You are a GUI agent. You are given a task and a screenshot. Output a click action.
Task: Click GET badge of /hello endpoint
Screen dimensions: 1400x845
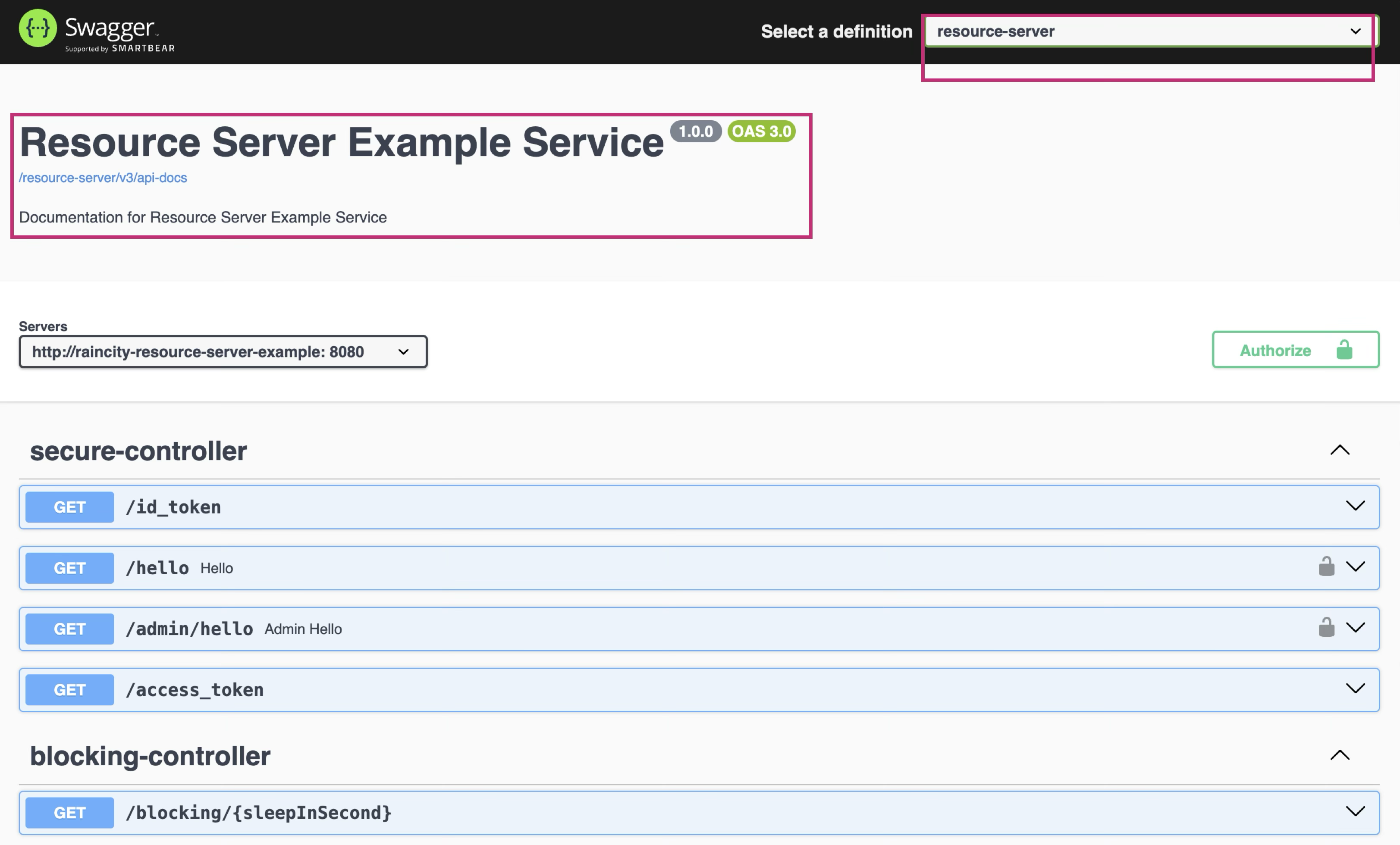(69, 568)
